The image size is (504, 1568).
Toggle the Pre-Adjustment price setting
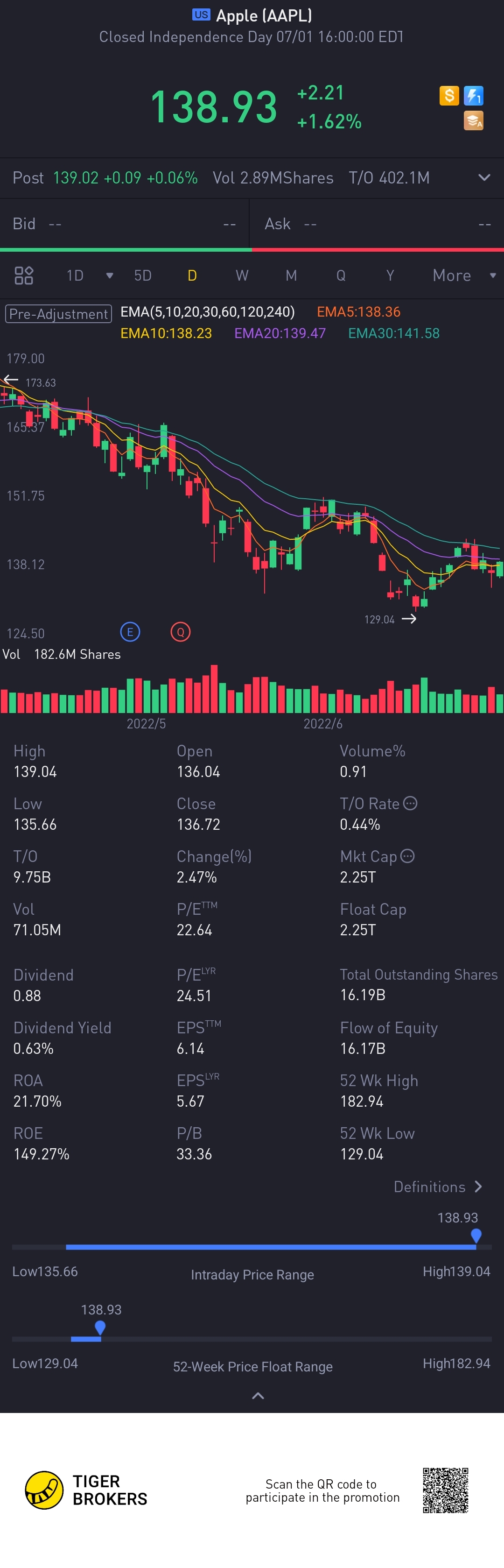click(58, 313)
